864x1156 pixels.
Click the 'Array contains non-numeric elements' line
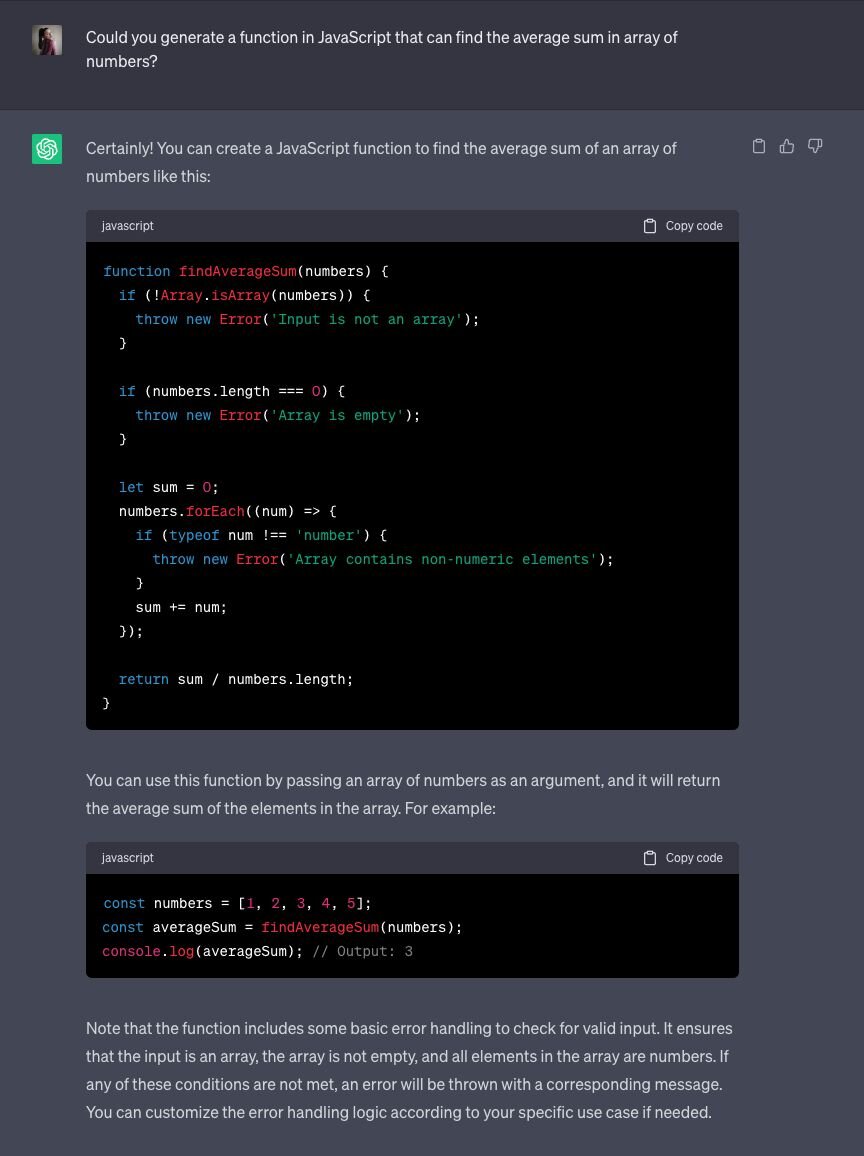point(383,559)
